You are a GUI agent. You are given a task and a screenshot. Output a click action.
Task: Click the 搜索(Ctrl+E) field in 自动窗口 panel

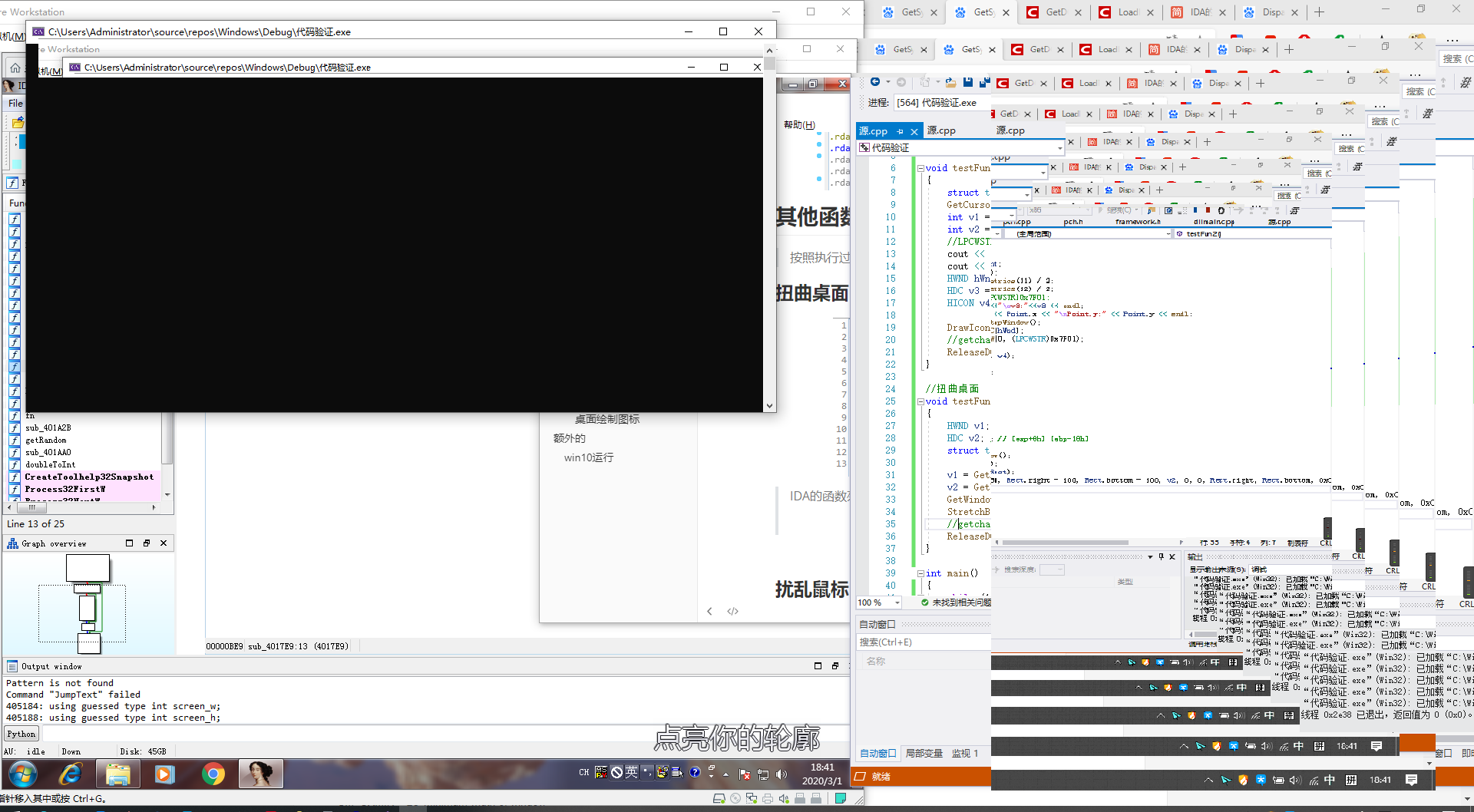(x=924, y=642)
